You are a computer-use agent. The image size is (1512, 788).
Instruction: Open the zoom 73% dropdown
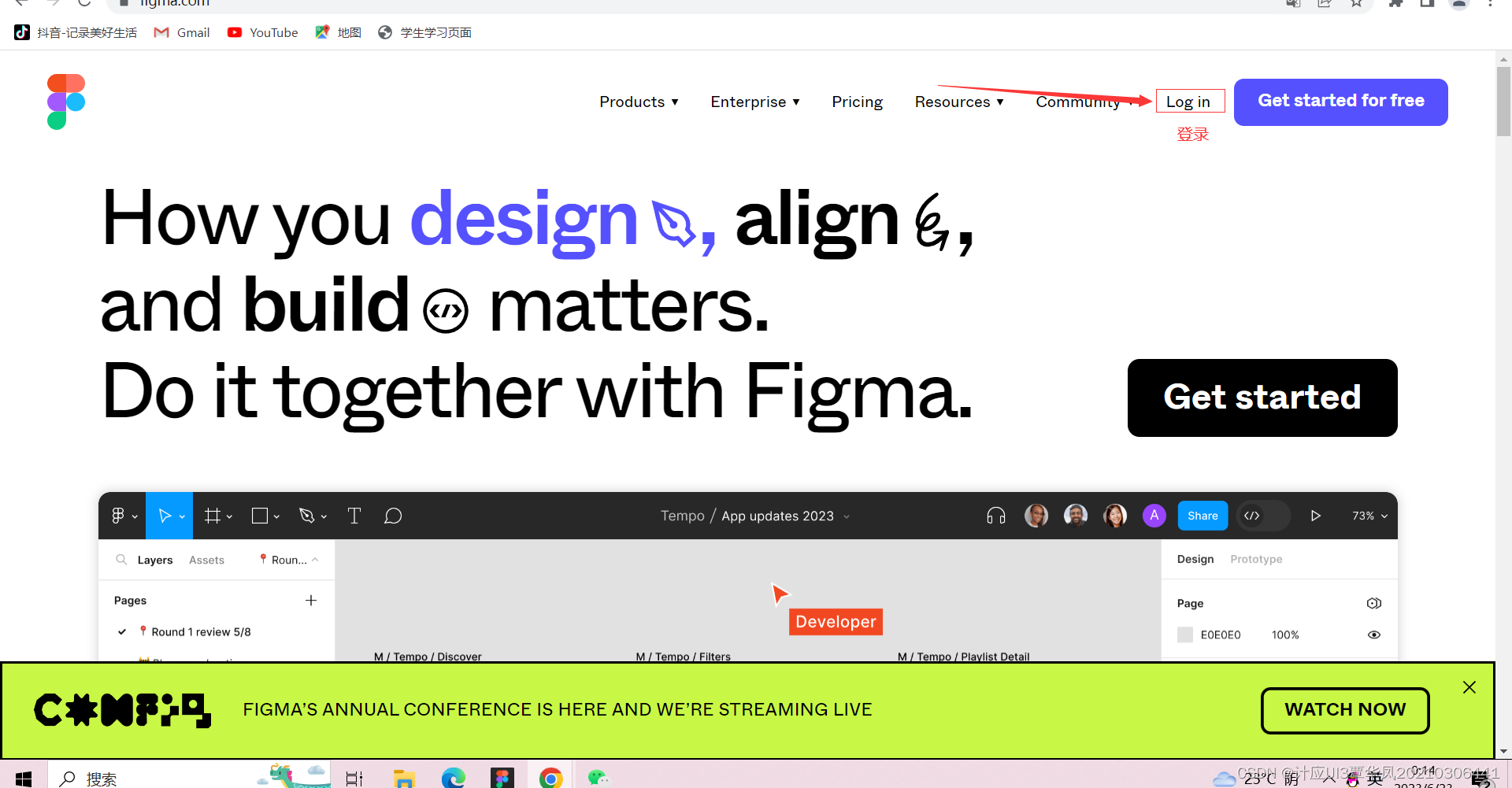pyautogui.click(x=1370, y=516)
